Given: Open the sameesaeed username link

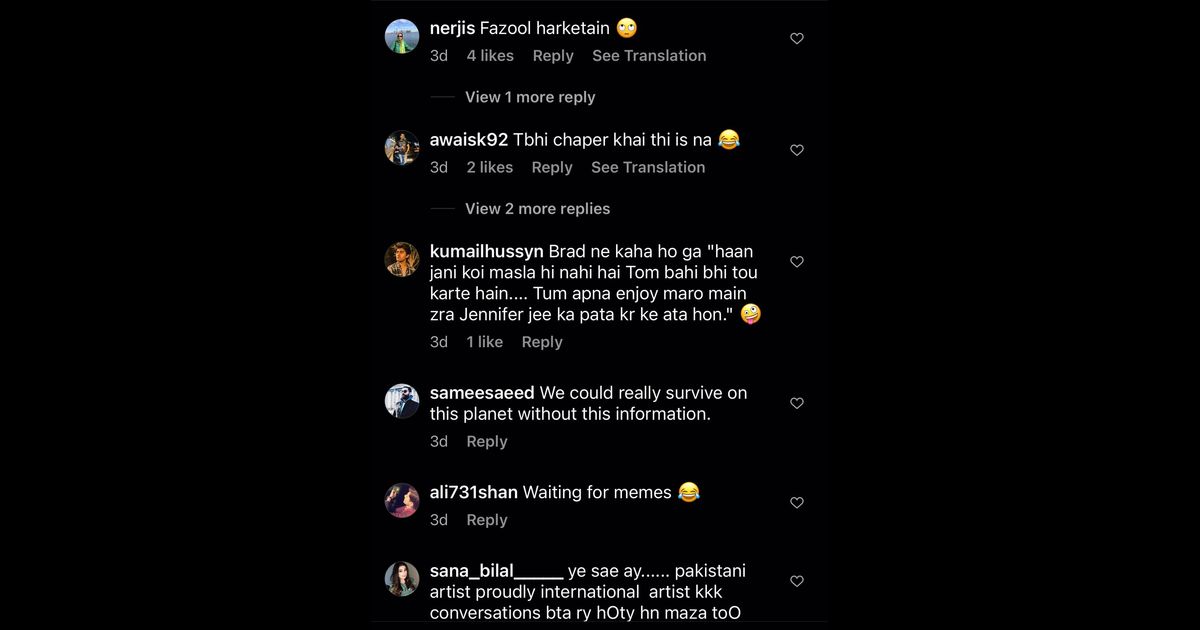Looking at the screenshot, I should [x=482, y=393].
